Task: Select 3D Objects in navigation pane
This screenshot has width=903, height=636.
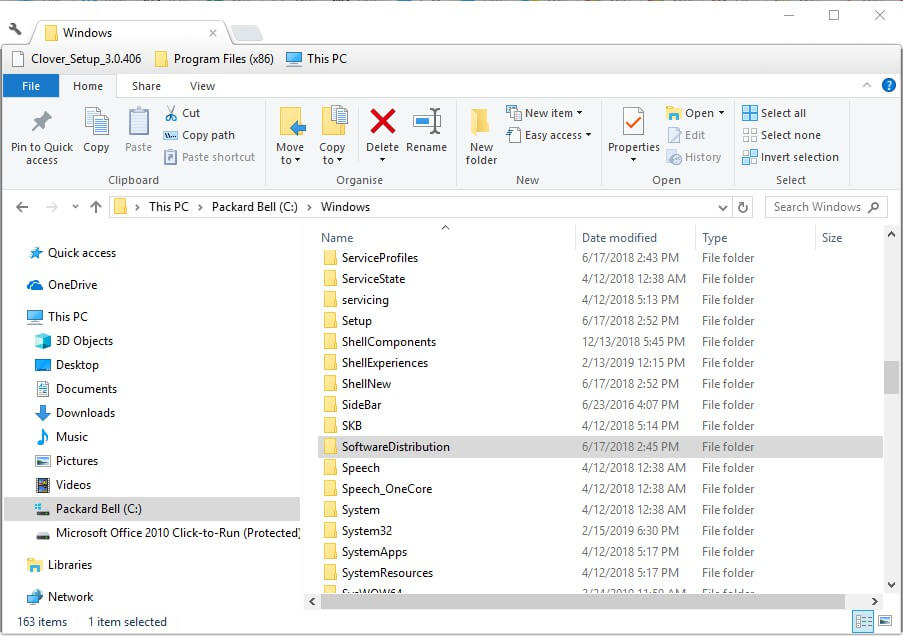Action: pyautogui.click(x=74, y=341)
